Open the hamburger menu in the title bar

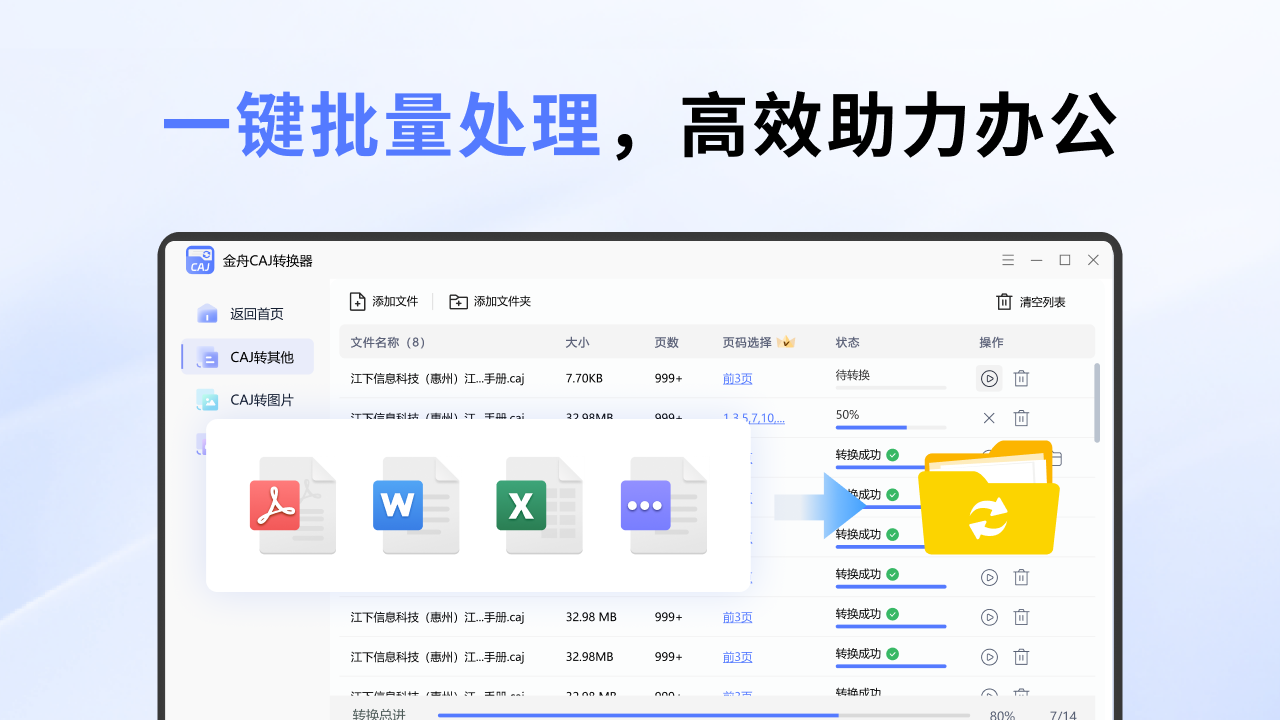point(1008,259)
